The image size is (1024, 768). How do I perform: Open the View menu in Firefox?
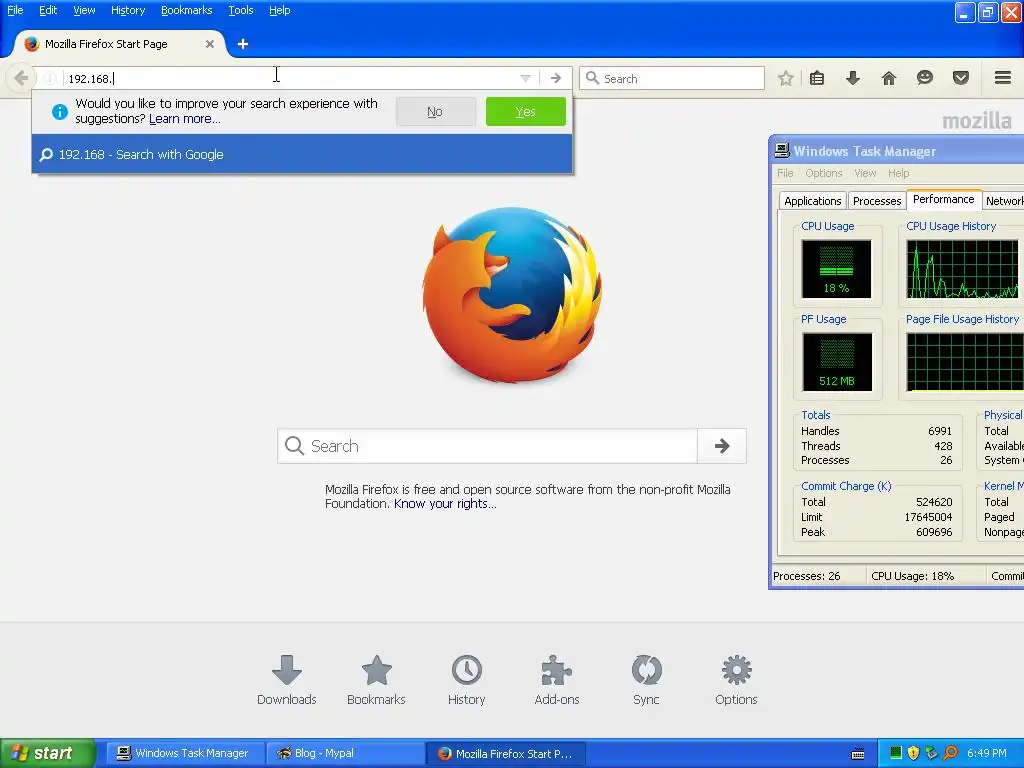point(84,10)
